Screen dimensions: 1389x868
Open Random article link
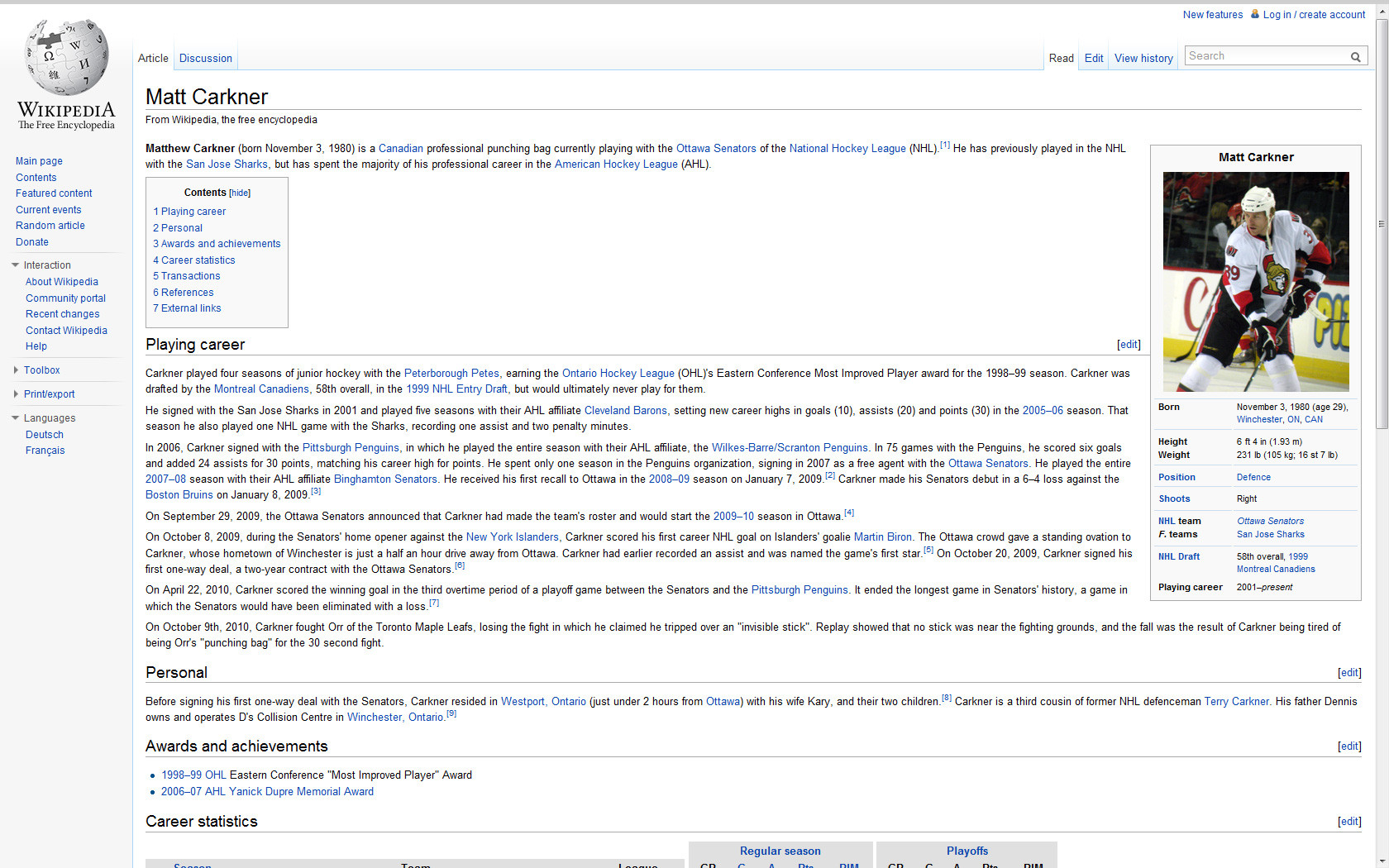(50, 226)
